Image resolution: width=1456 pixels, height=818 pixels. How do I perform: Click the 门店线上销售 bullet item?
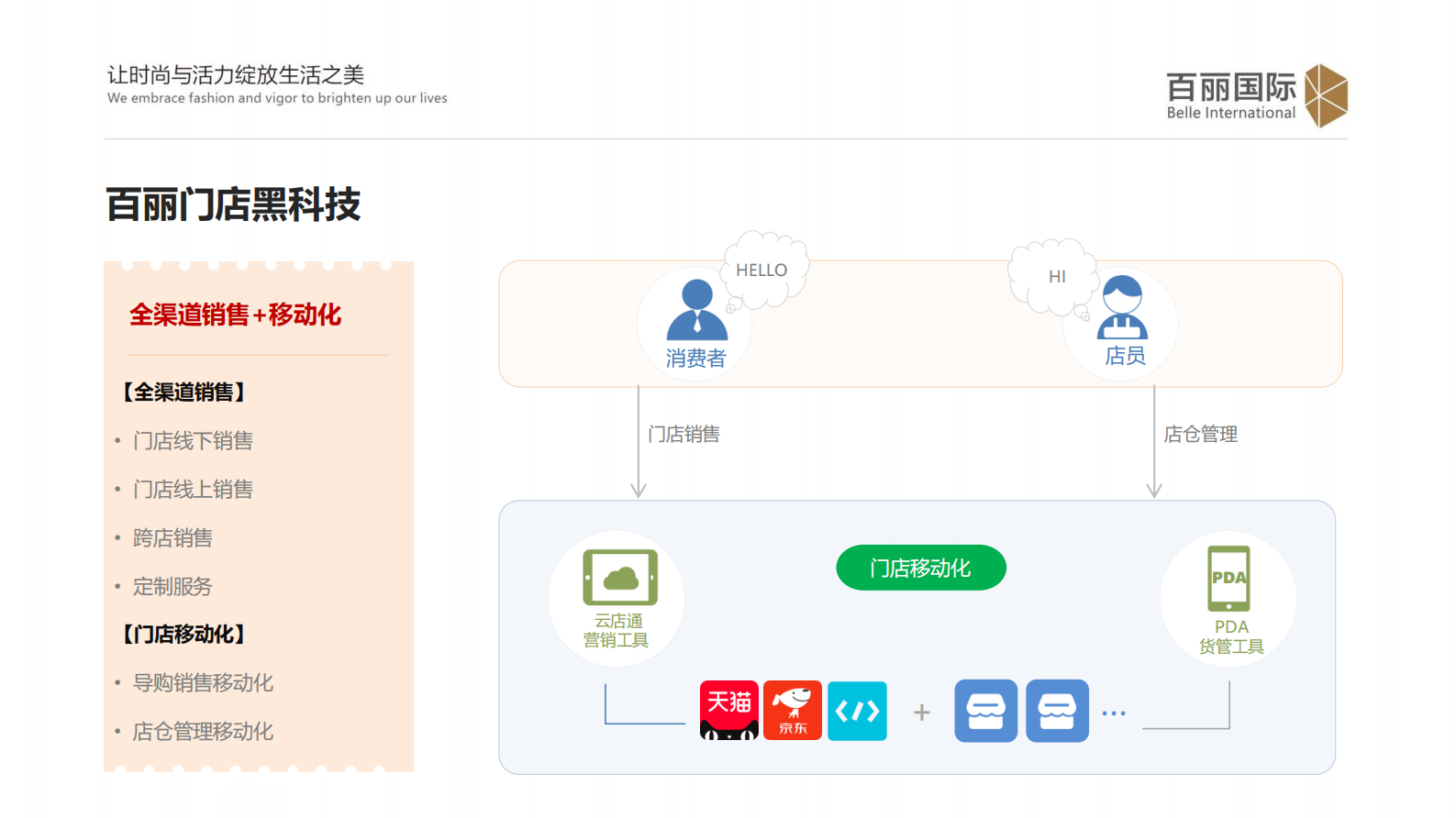point(193,490)
